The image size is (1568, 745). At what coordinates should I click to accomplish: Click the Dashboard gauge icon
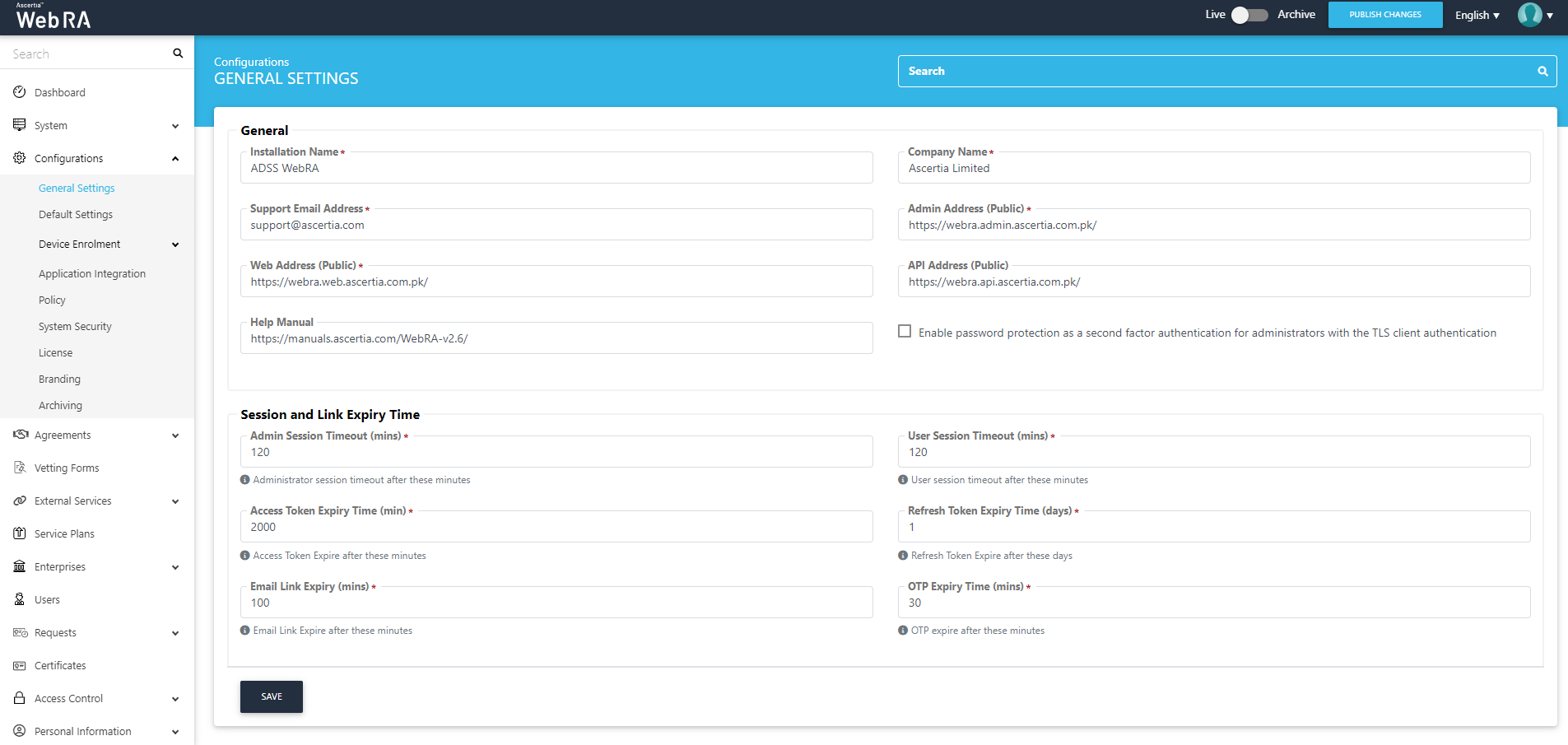[20, 92]
